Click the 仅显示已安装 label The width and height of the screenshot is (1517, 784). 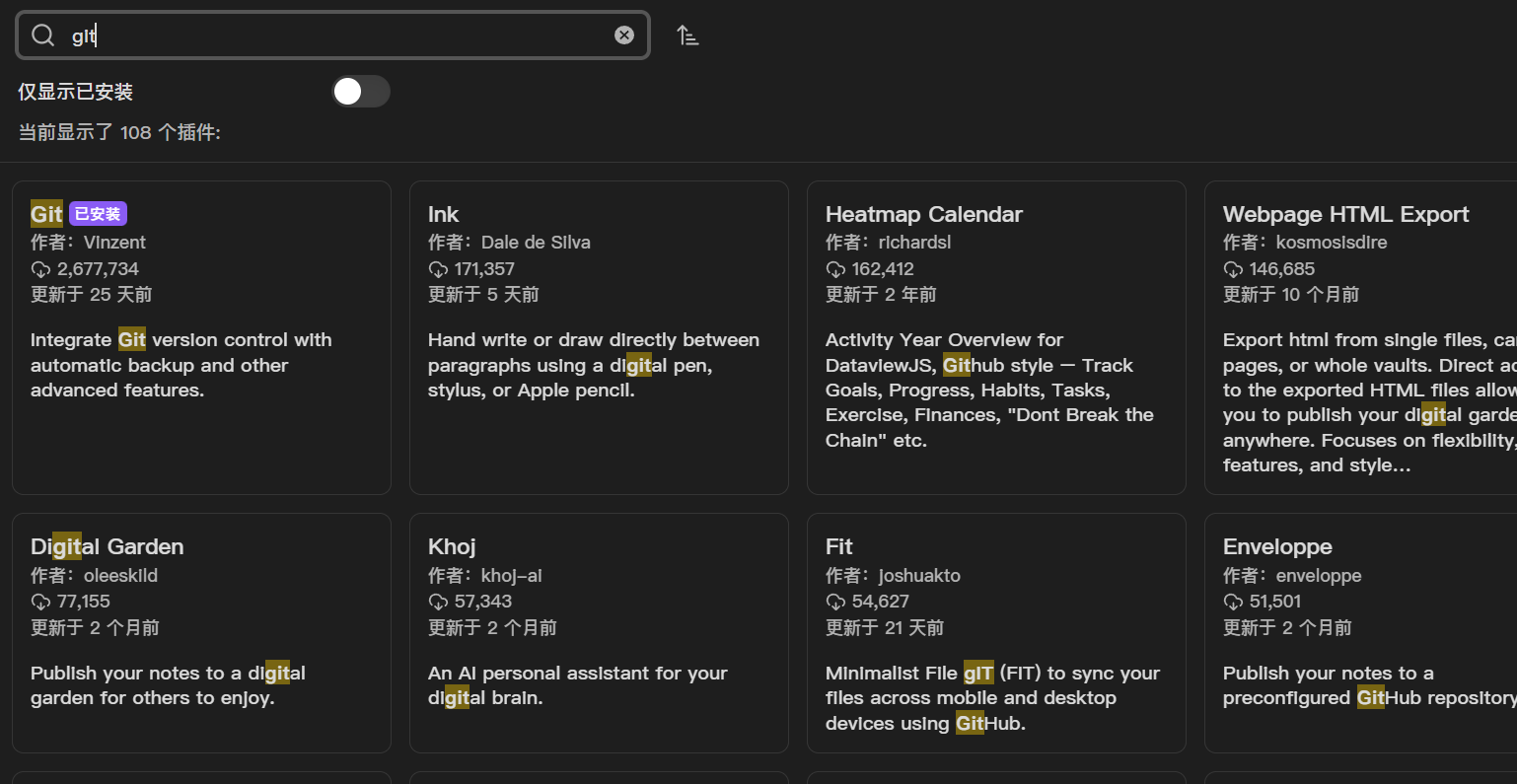[75, 92]
